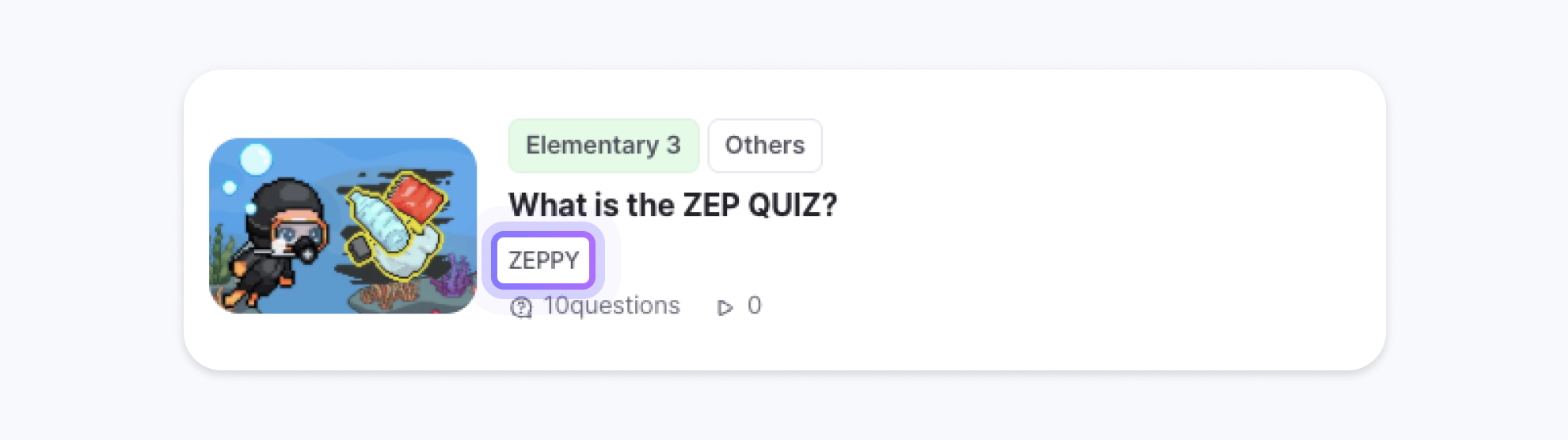Click the 10questions count label
The height and width of the screenshot is (440, 1568).
(x=611, y=305)
